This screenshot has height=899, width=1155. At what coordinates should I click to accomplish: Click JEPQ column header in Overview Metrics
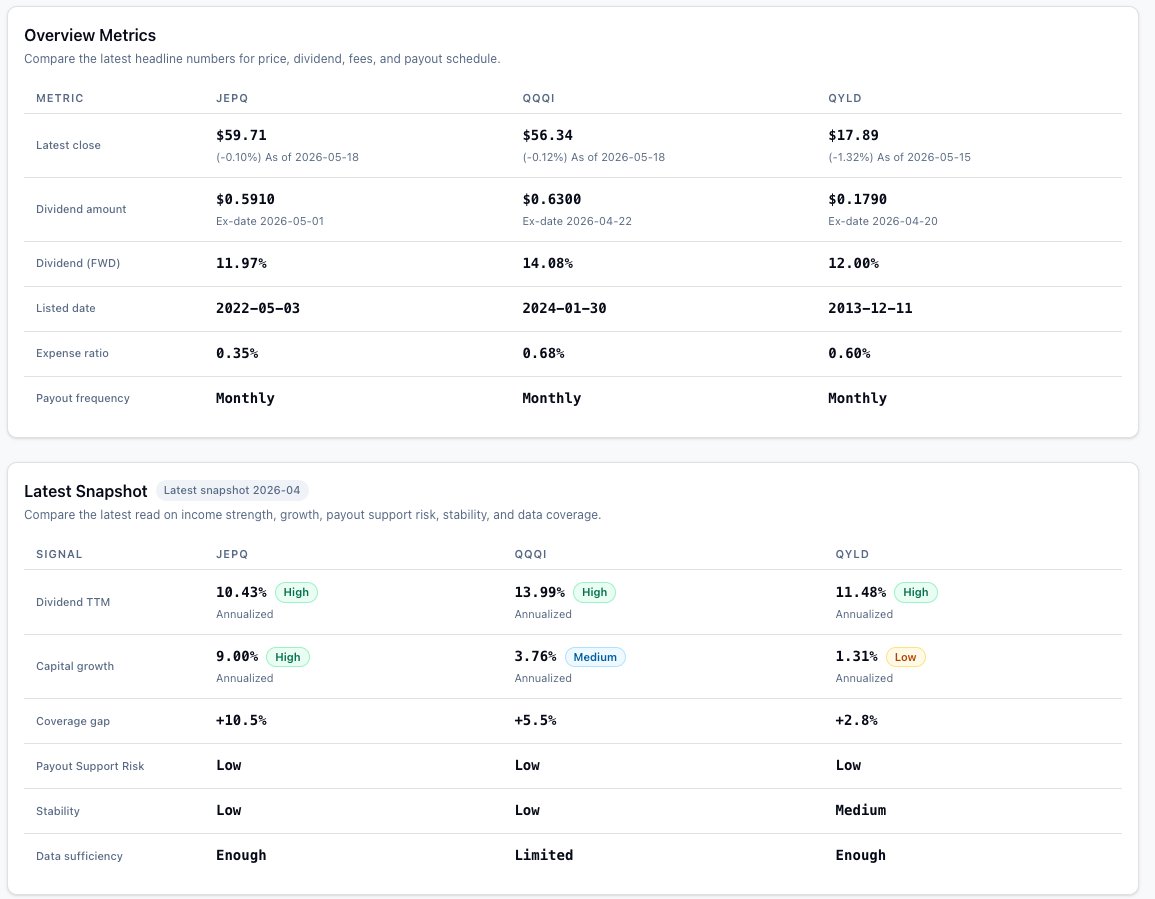point(232,98)
